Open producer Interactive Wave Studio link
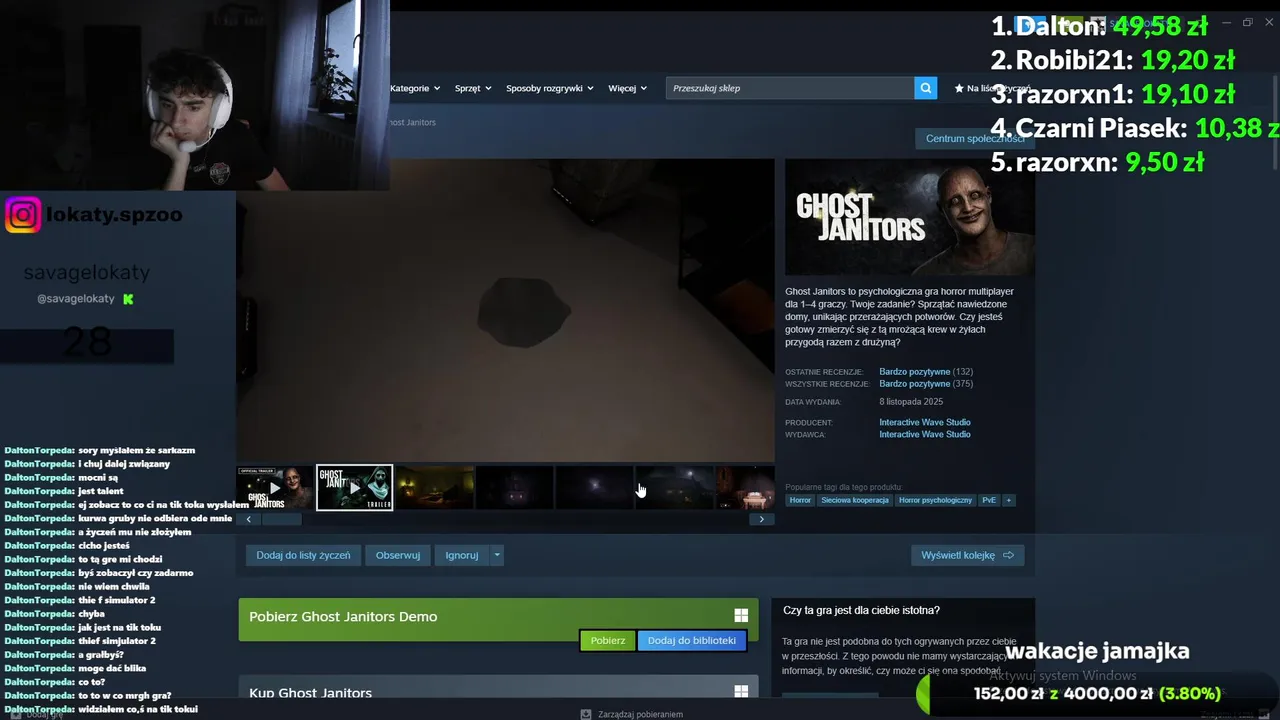Viewport: 1280px width, 720px height. tap(925, 422)
